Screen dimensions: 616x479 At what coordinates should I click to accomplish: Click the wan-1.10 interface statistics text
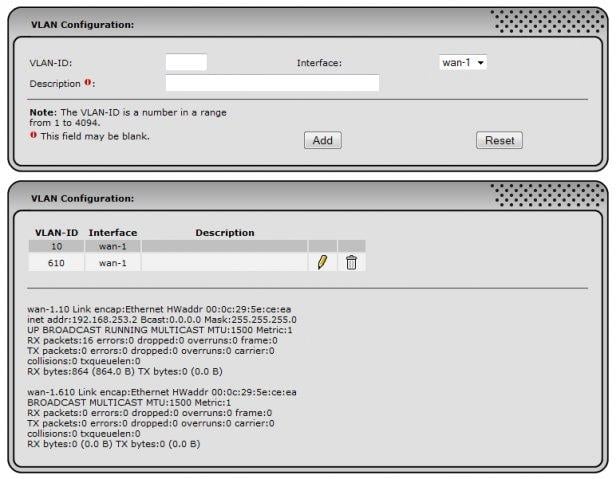click(x=162, y=340)
